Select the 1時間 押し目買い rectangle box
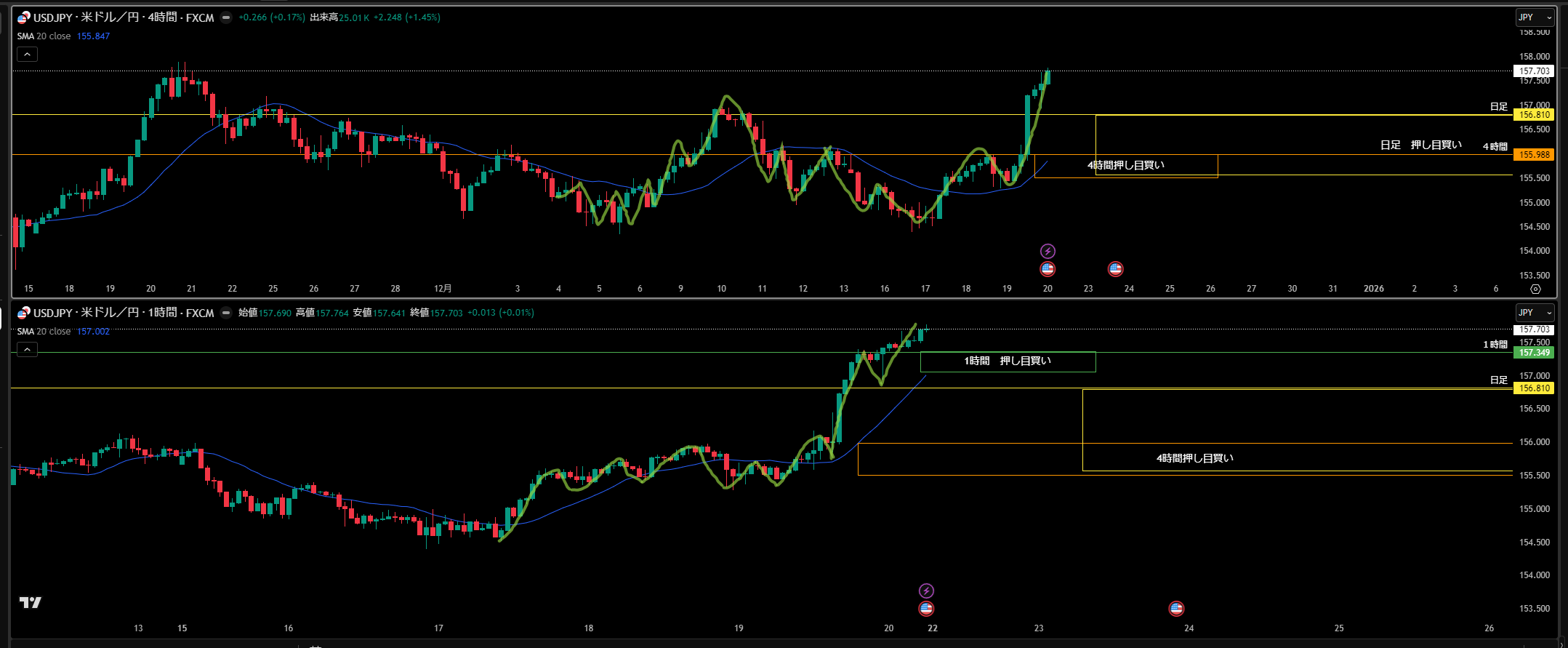1568x648 pixels. pyautogui.click(x=1008, y=361)
